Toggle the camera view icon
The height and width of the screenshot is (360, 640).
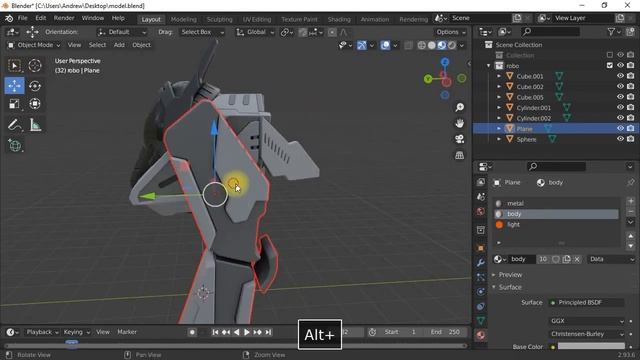(460, 139)
